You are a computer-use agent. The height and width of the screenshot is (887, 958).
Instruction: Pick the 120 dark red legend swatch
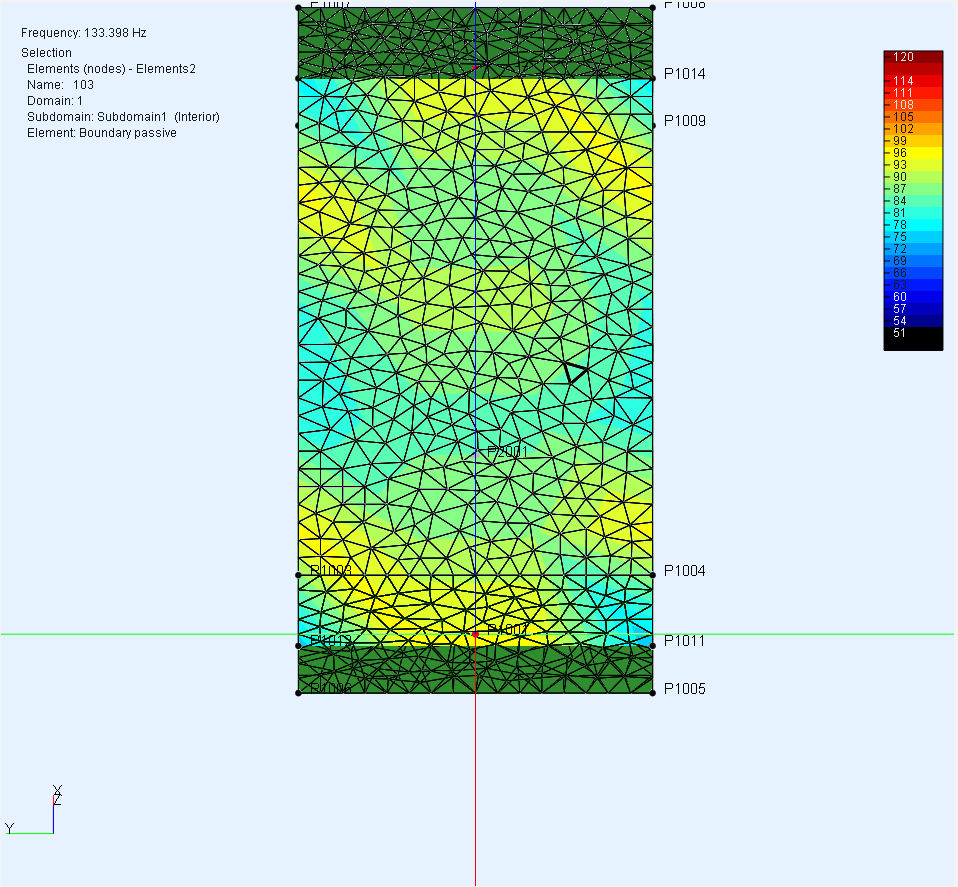[x=913, y=57]
